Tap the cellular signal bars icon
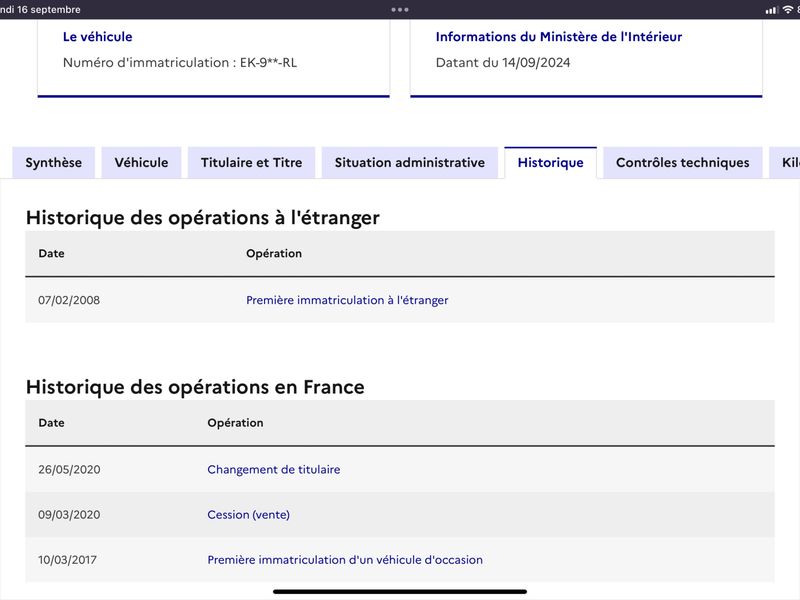The width and height of the screenshot is (800, 600). (772, 10)
